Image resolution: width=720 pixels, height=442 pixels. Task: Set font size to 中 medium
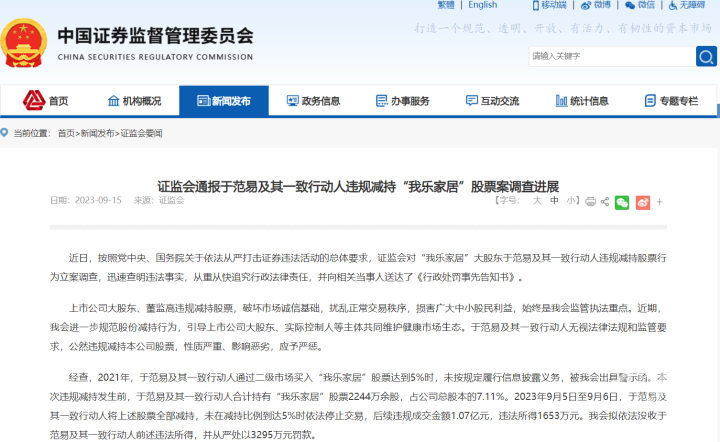click(x=554, y=201)
